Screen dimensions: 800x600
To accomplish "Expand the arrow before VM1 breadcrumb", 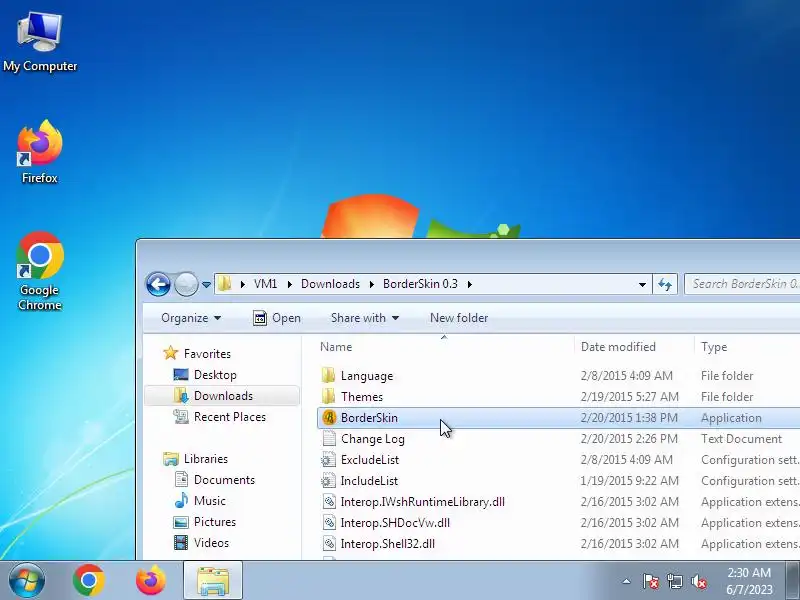I will pos(242,284).
